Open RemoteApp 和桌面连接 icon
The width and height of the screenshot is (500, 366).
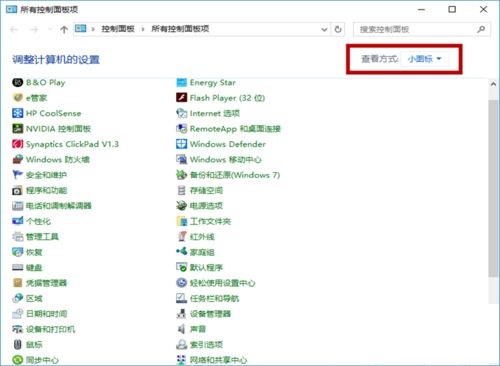click(181, 128)
